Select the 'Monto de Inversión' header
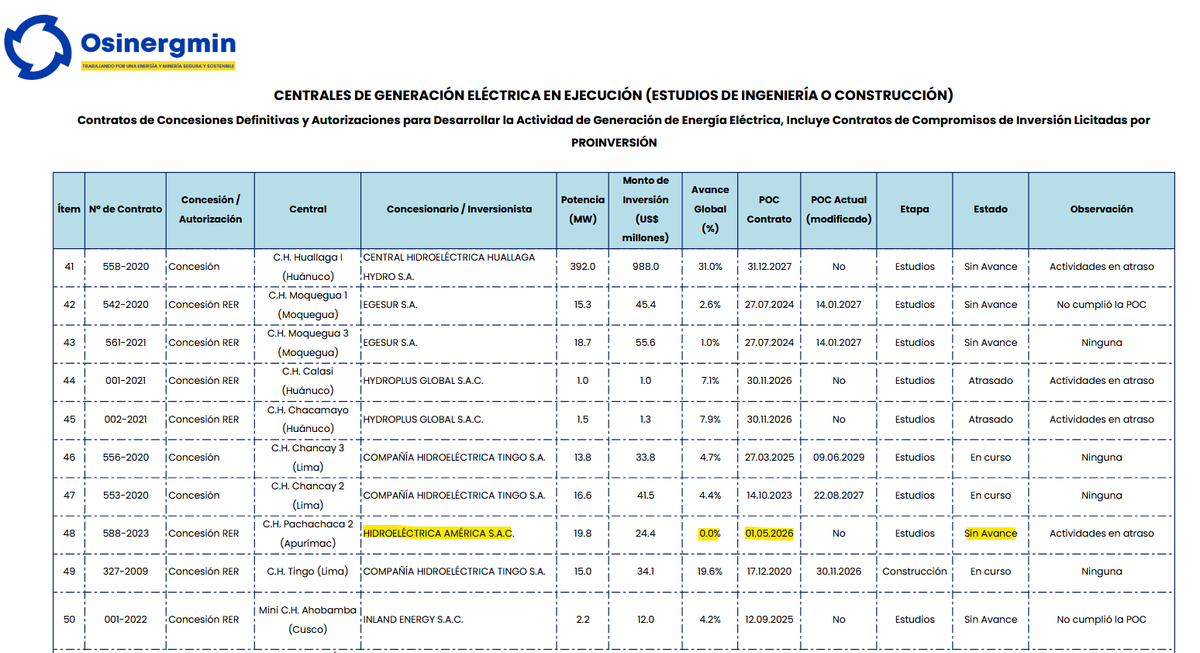Viewport: 1200px width, 653px height. pos(645,210)
